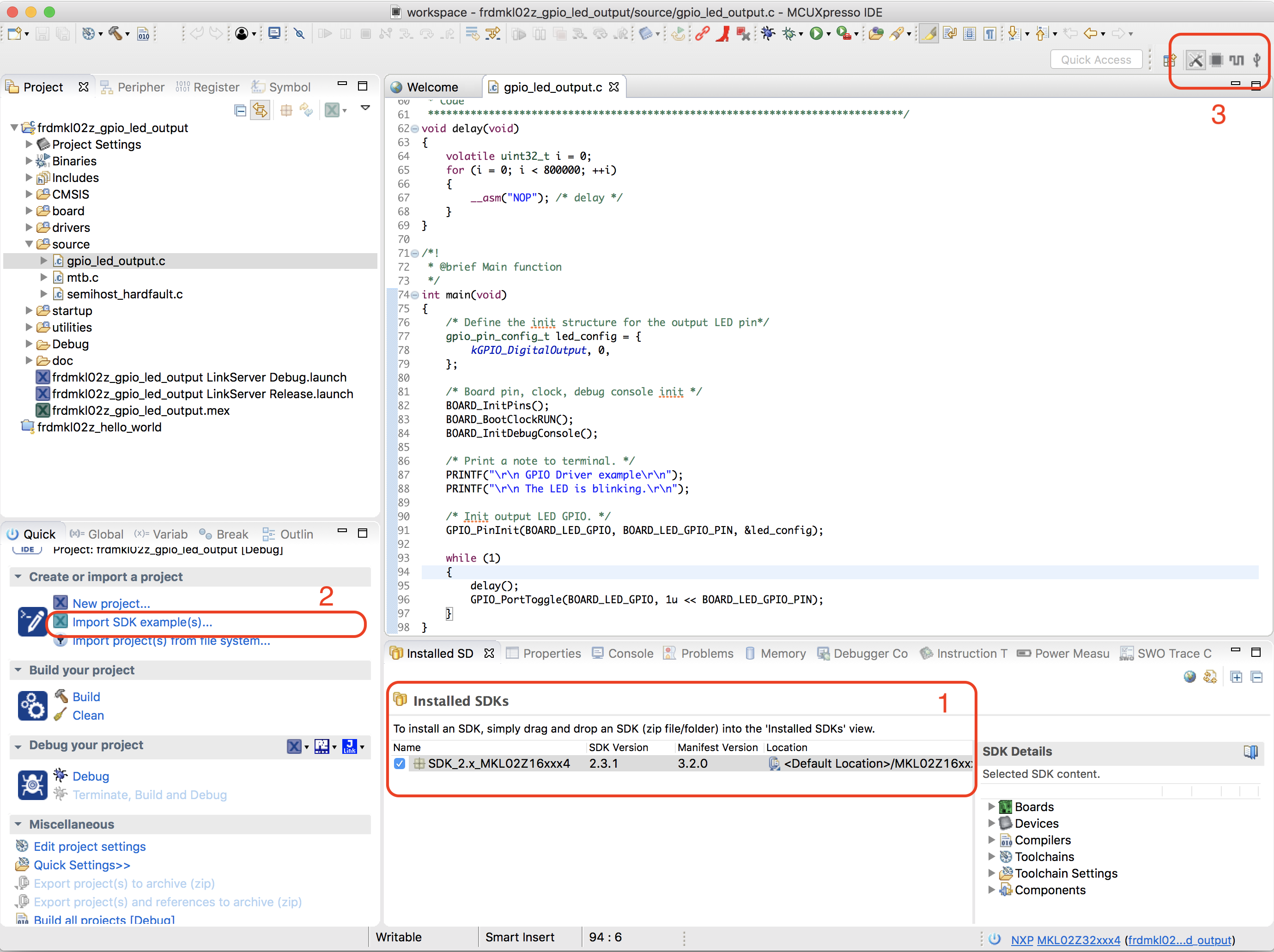Image resolution: width=1274 pixels, height=952 pixels.
Task: Collapse the frdmkl02z_gpio_led_output project node
Action: click(14, 127)
